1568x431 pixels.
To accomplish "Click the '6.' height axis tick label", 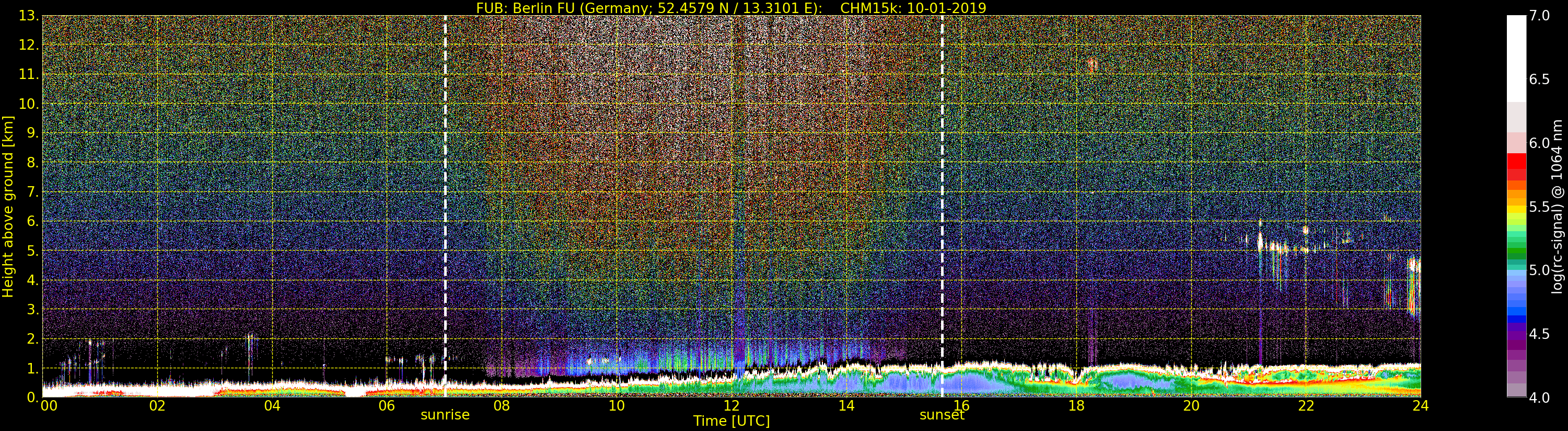I will pos(33,221).
